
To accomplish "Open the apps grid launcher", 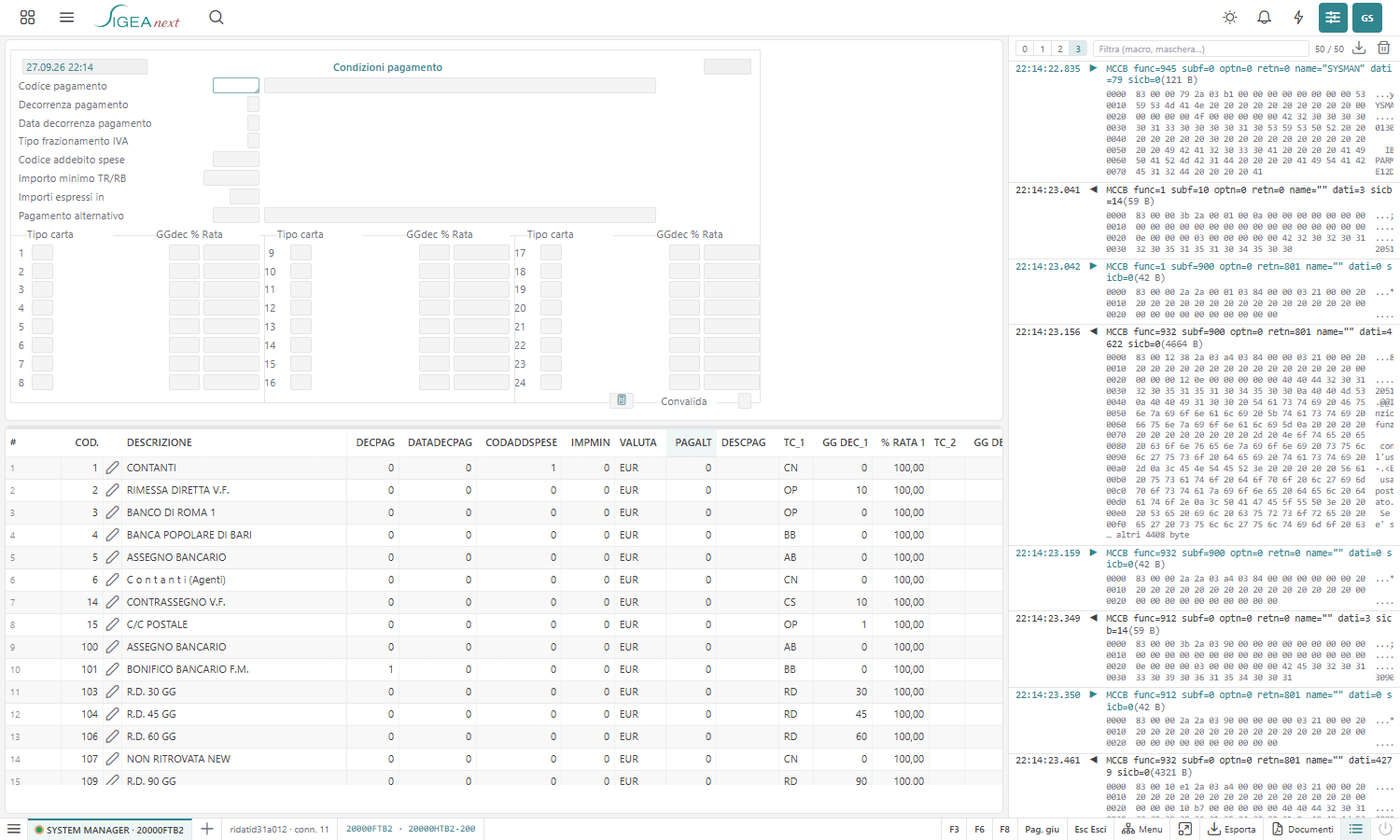I will (27, 17).
